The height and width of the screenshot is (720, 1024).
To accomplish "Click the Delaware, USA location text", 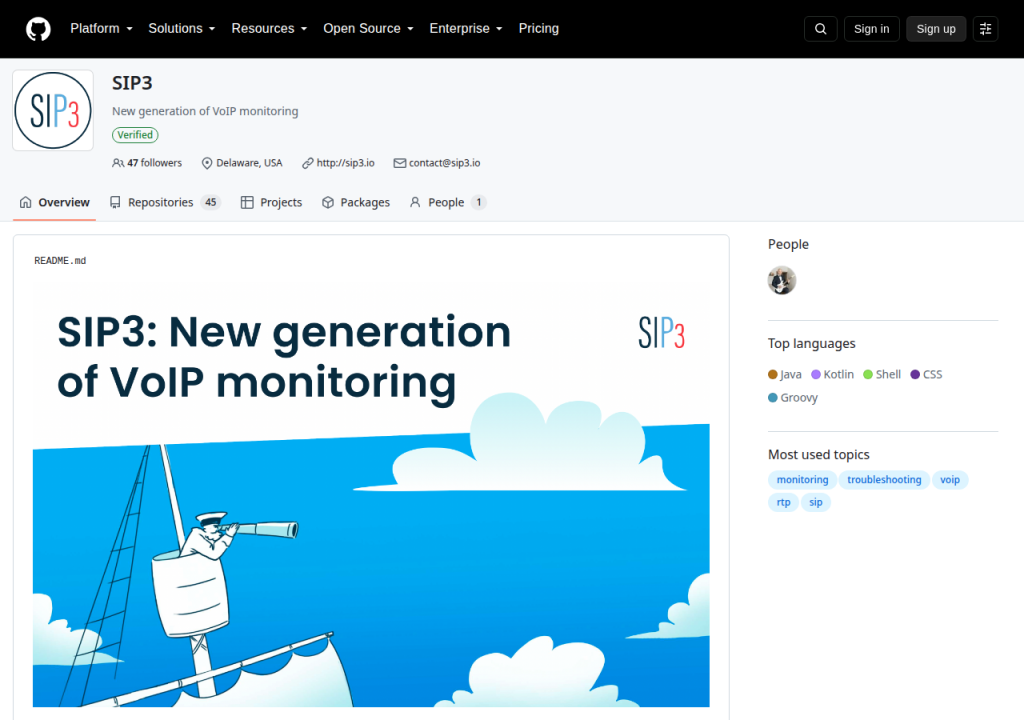I will (249, 163).
